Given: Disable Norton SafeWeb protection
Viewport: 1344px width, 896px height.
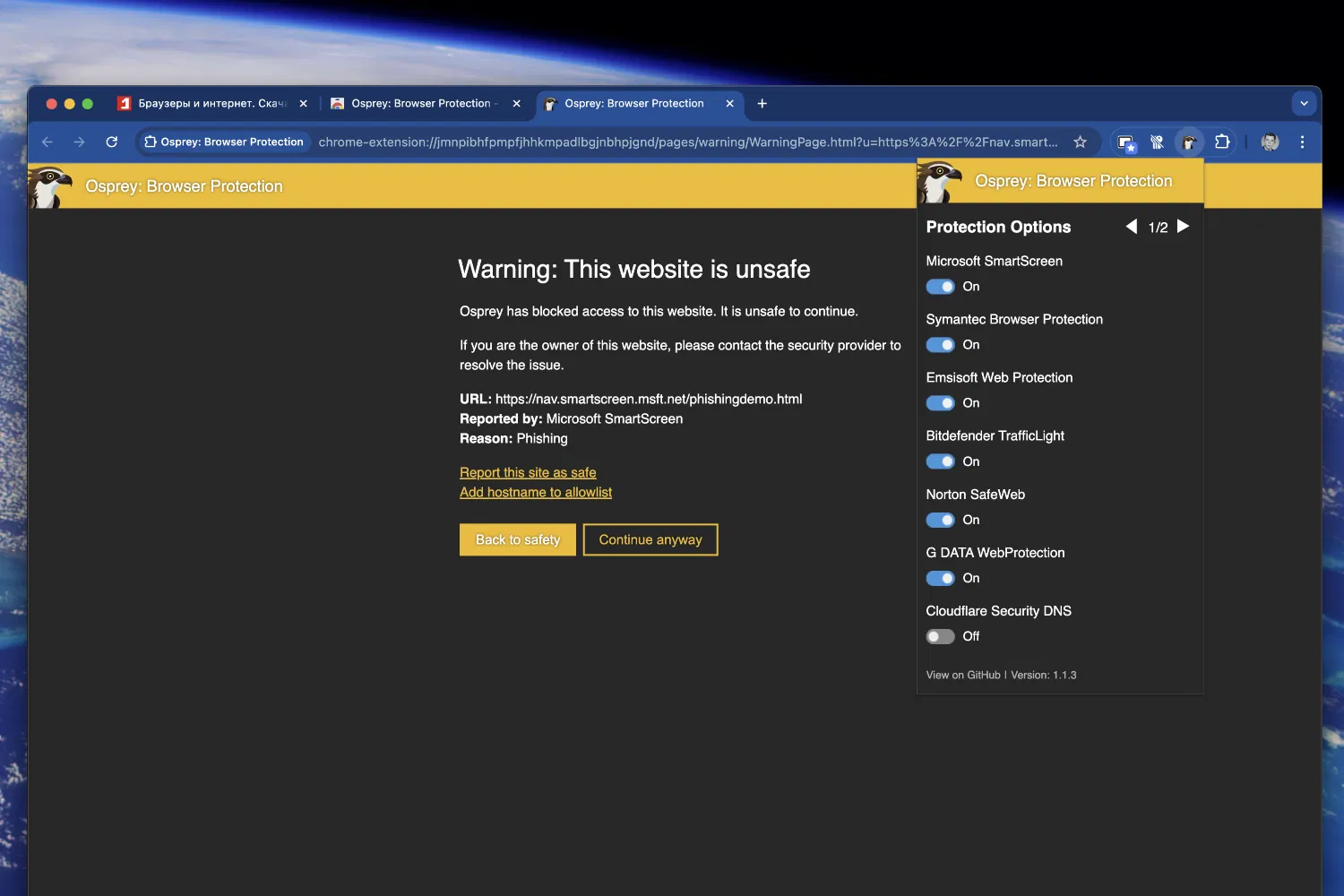Looking at the screenshot, I should point(940,520).
